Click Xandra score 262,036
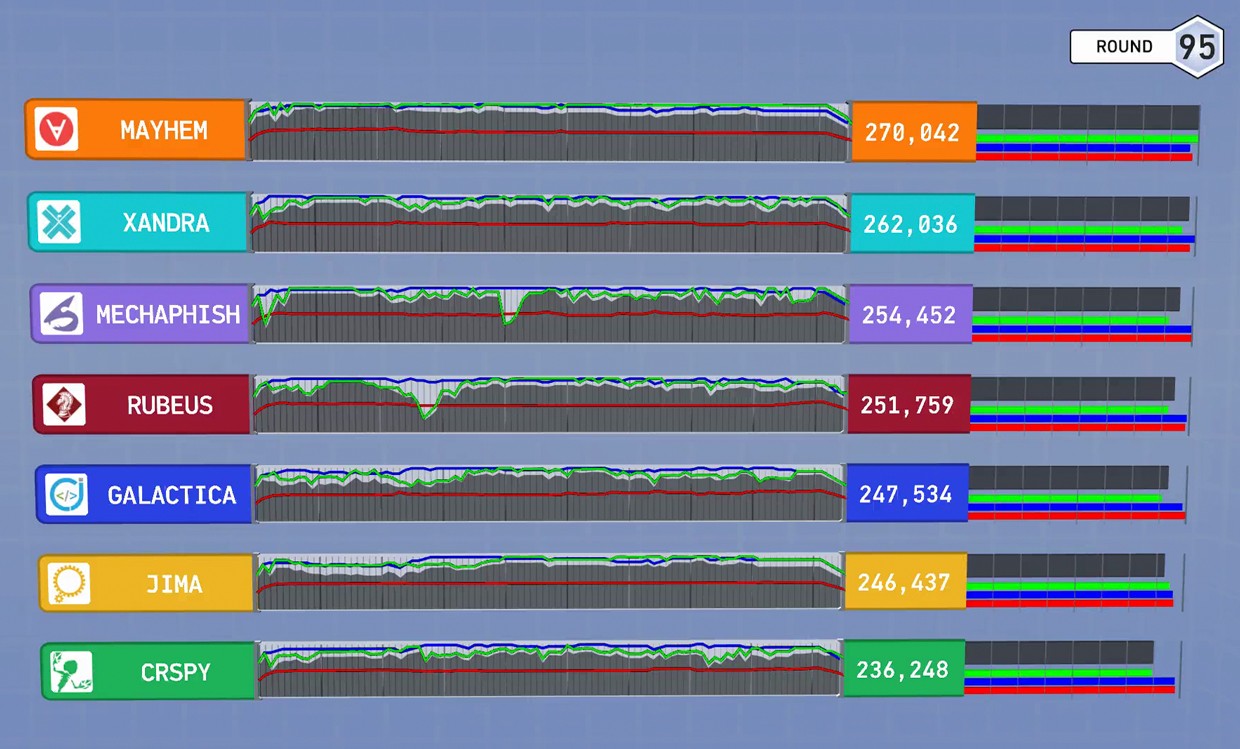The height and width of the screenshot is (749, 1240). pos(911,224)
